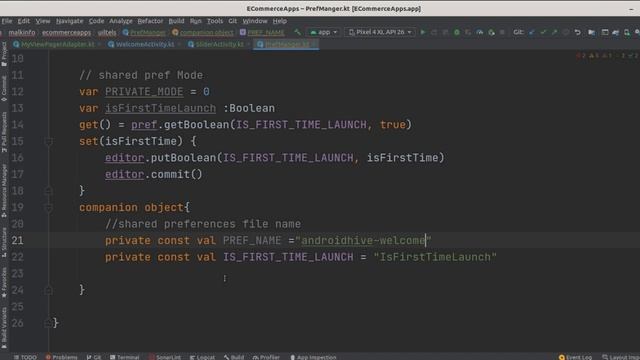Click the inspection warnings indicator in editor corner

pyautogui.click(x=607, y=56)
